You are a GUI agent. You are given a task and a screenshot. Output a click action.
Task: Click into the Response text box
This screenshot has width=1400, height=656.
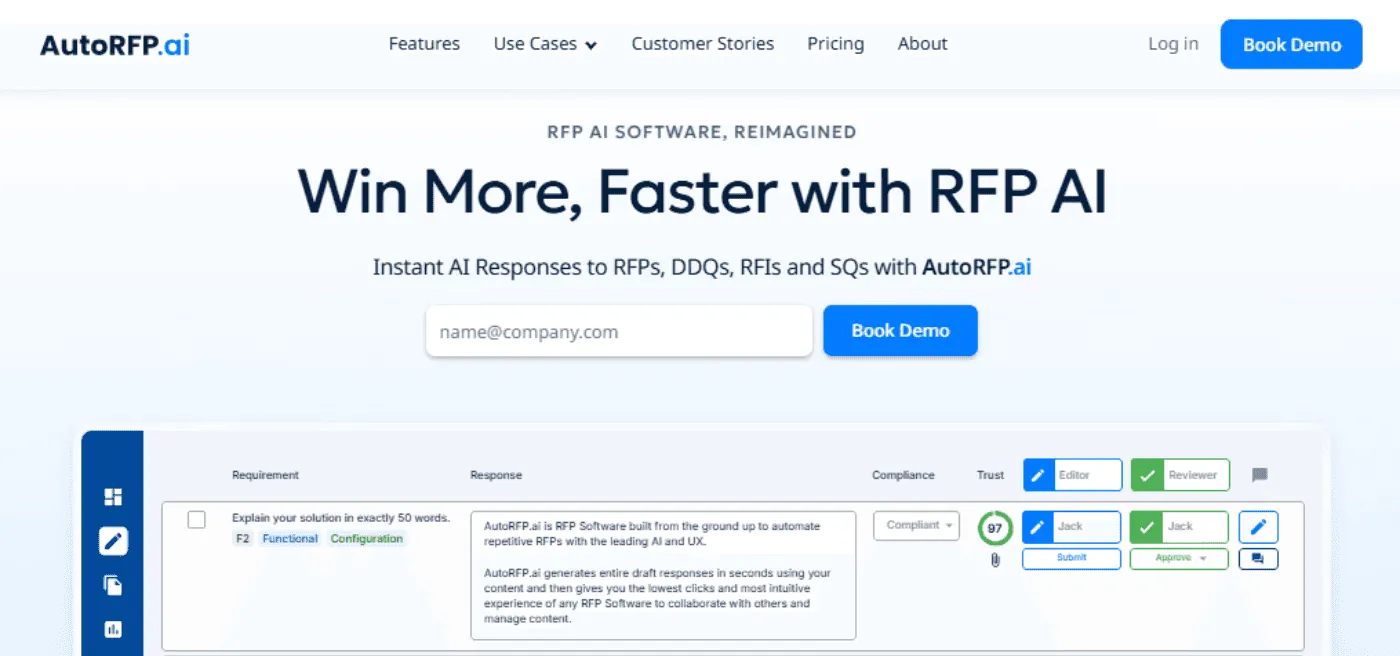tap(663, 575)
